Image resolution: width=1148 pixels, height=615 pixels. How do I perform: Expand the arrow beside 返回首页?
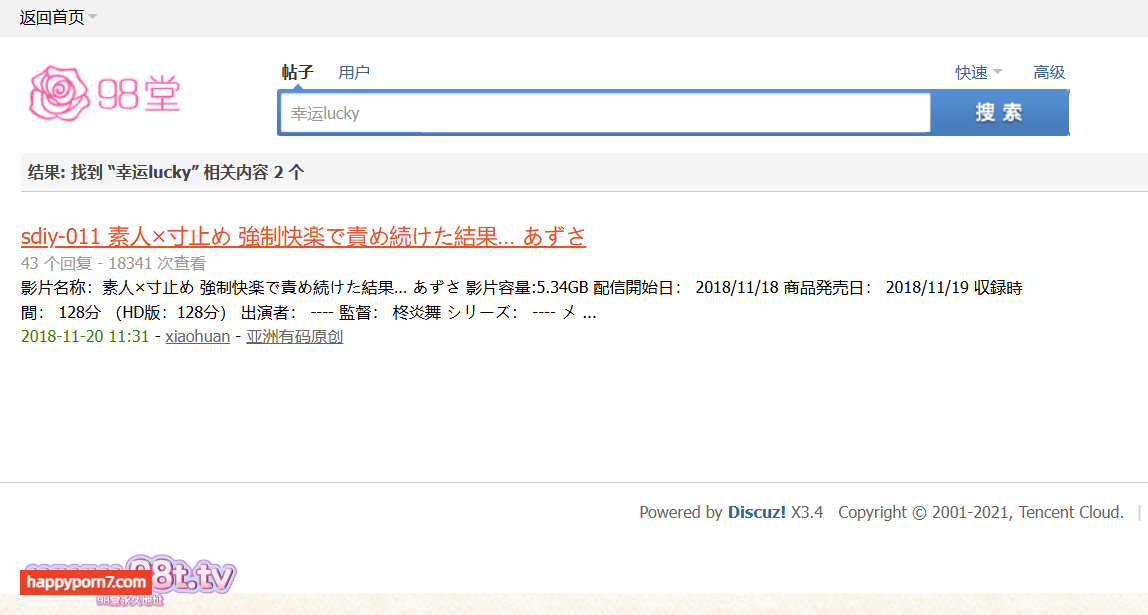[x=93, y=17]
